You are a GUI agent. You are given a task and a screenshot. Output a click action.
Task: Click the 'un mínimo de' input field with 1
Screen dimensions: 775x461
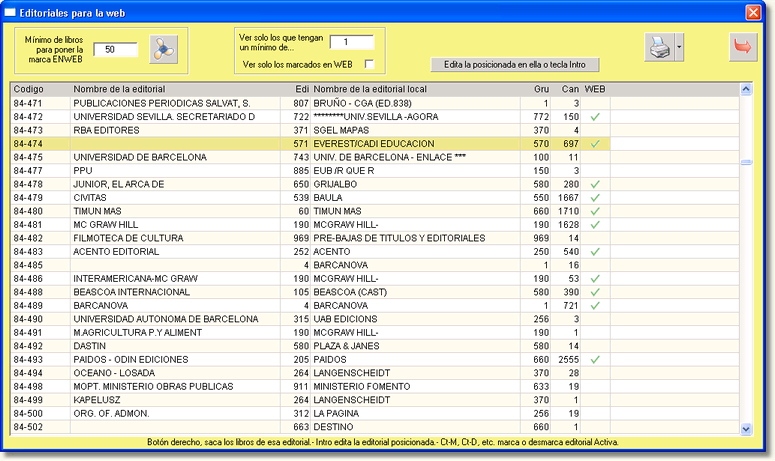pos(352,42)
